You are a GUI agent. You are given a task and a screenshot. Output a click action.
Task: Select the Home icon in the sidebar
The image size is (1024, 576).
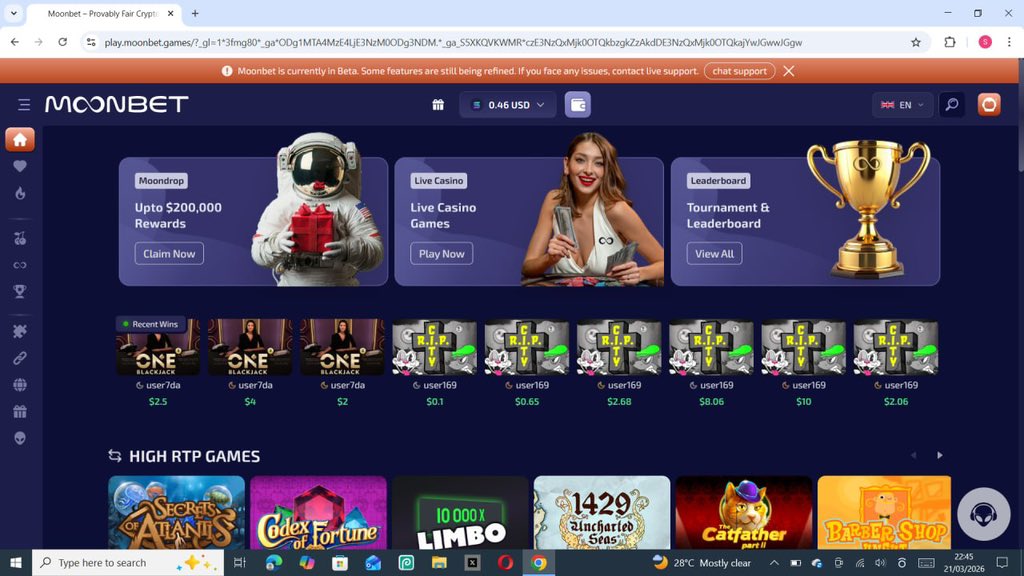[21, 140]
